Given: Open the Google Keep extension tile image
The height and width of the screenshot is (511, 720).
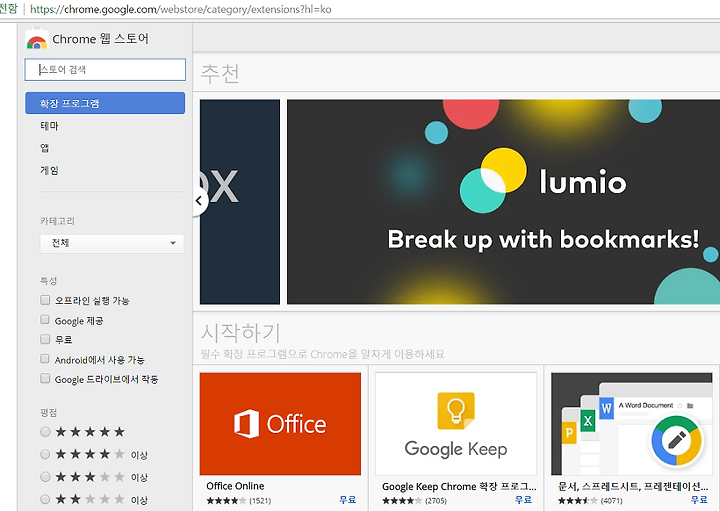Looking at the screenshot, I should click(x=456, y=424).
